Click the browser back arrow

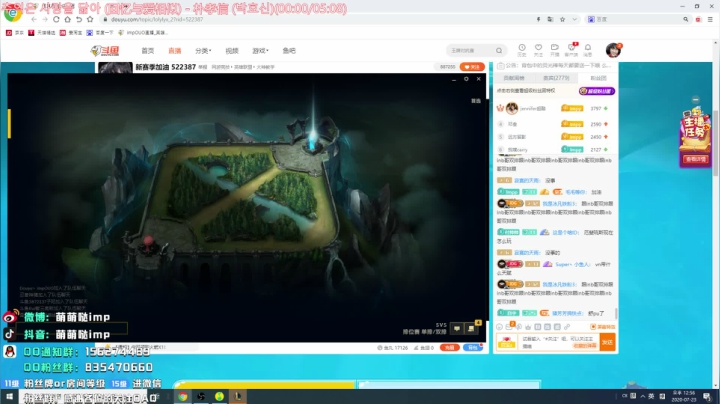point(34,19)
